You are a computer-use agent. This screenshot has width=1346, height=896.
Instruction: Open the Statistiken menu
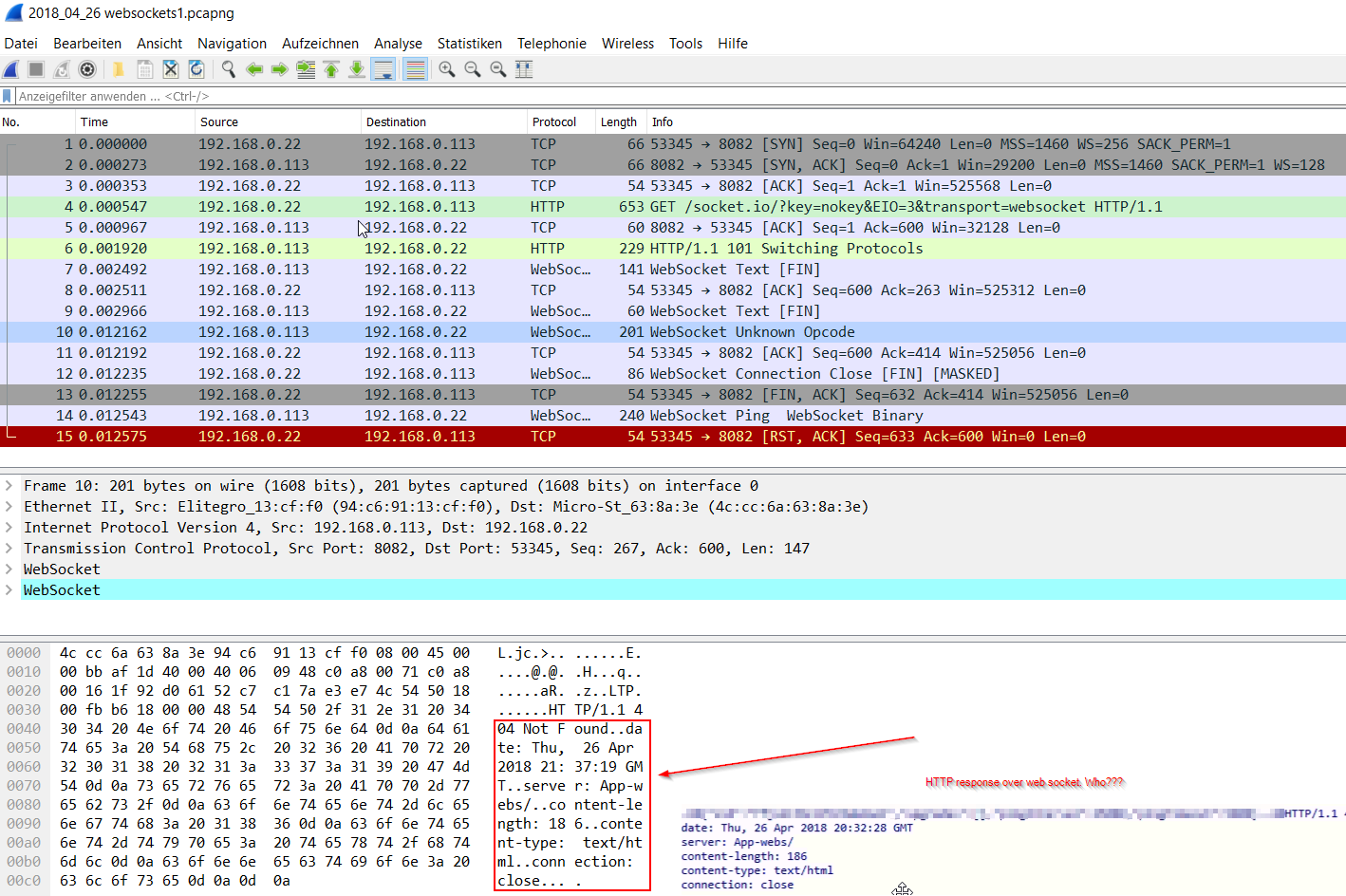click(x=470, y=44)
